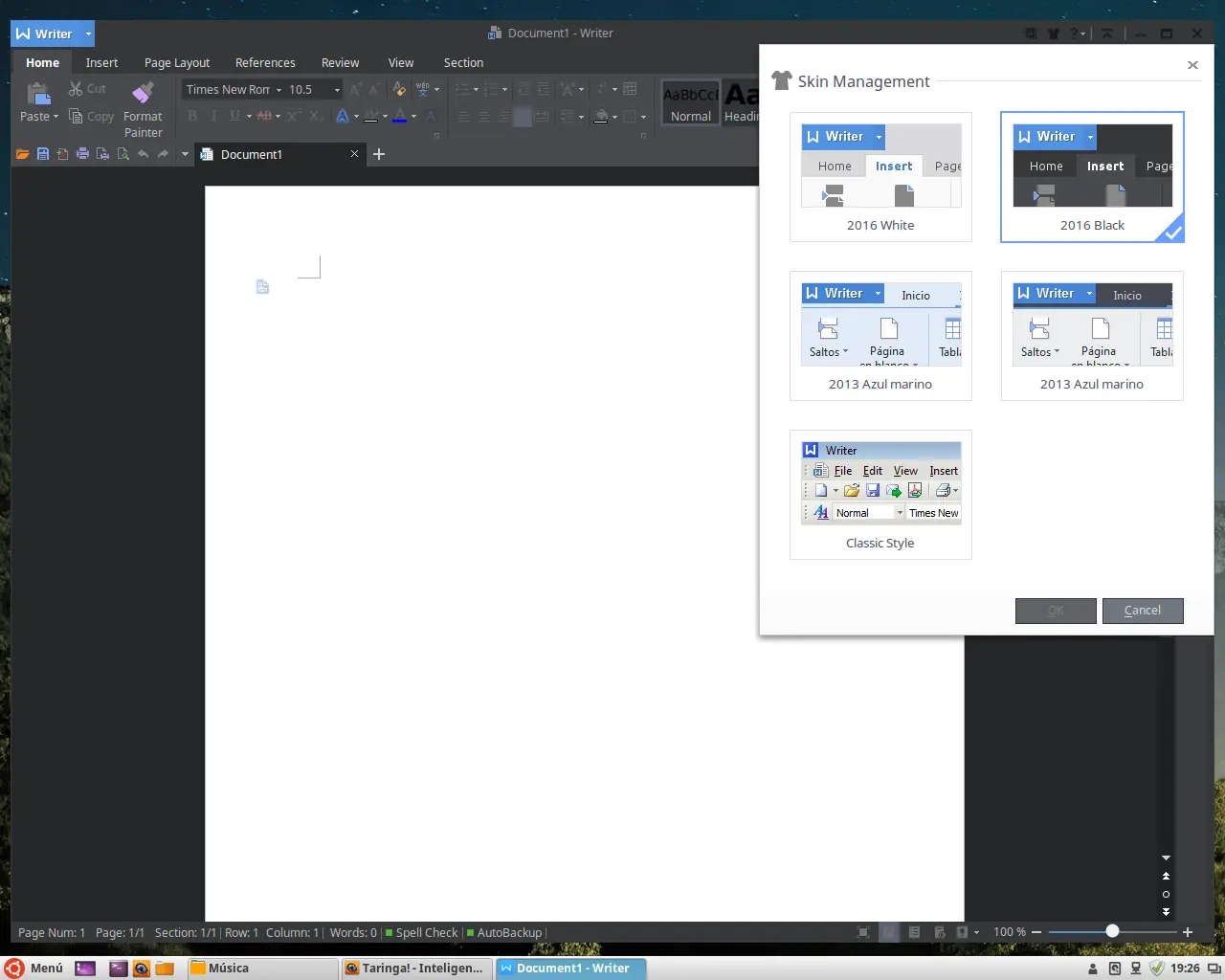This screenshot has height=980, width=1225.
Task: Open the Page Layout ribbon tab
Action: 177,63
